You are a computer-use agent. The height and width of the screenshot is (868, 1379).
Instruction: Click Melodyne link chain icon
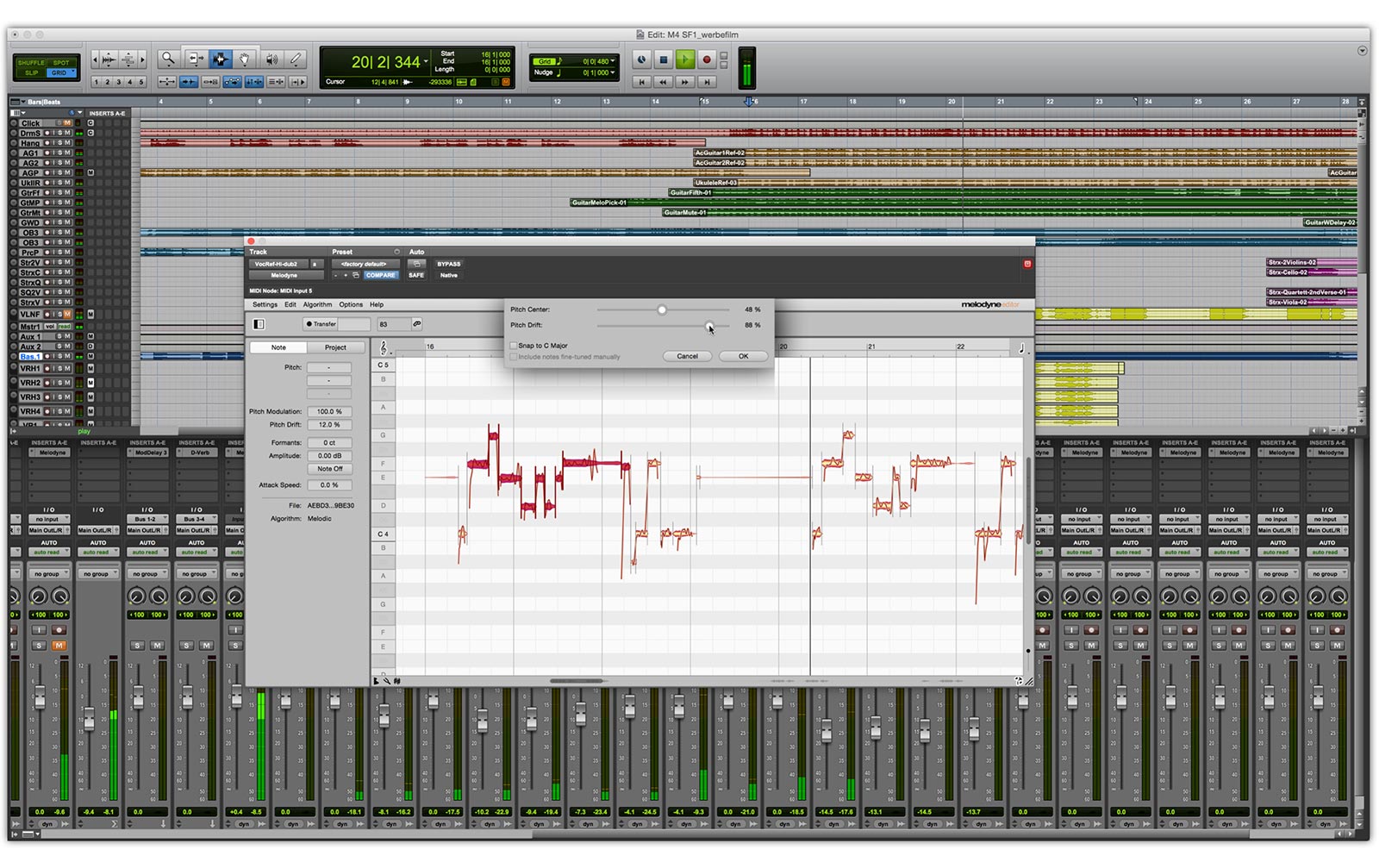pyautogui.click(x=416, y=324)
